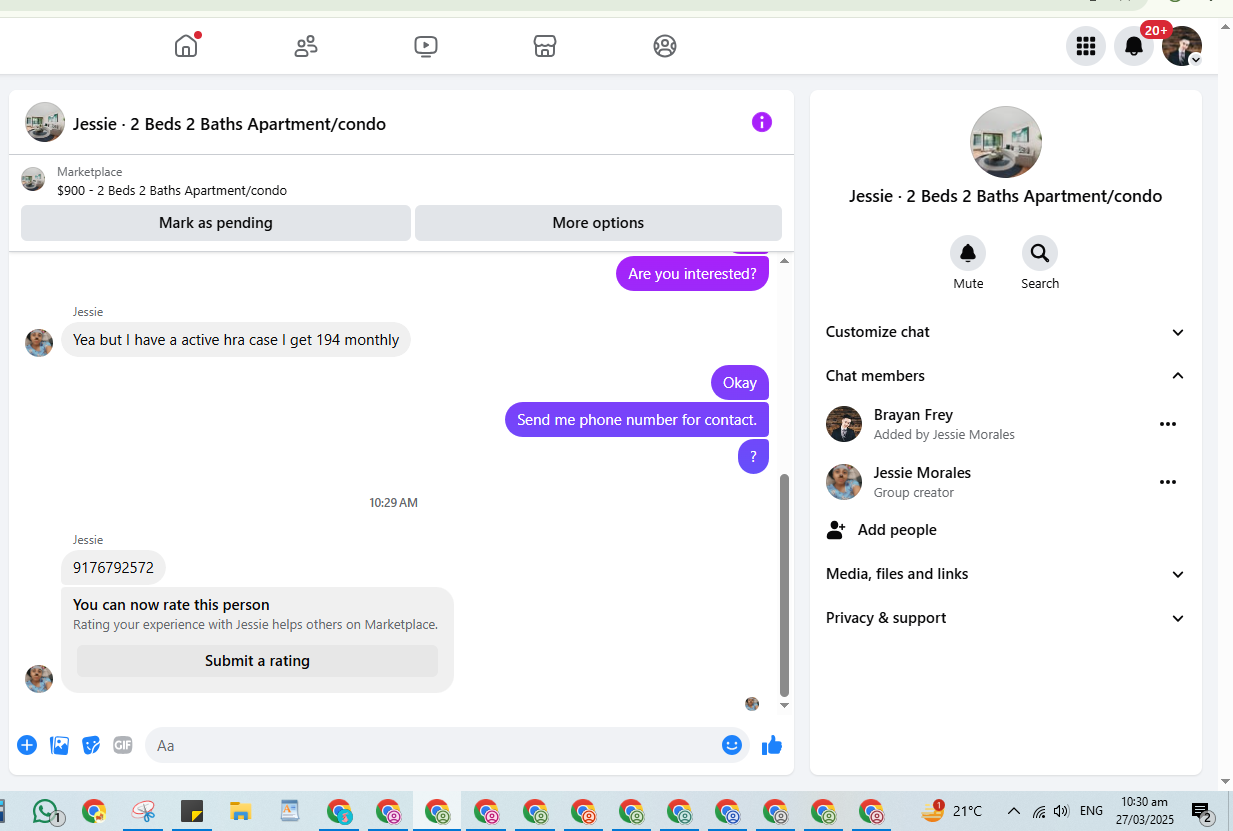1233x831 pixels.
Task: Open Wi-Fi network icon in system tray
Action: [x=1039, y=811]
